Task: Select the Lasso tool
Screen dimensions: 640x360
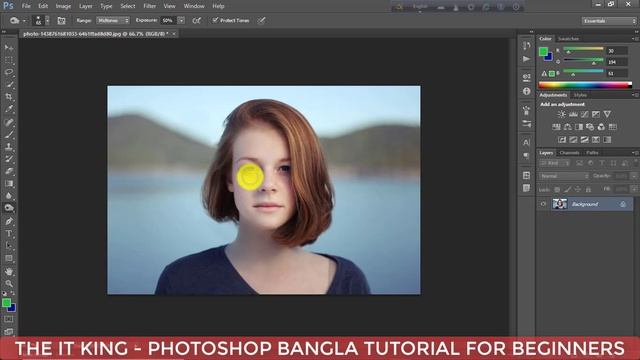Action: click(x=9, y=72)
